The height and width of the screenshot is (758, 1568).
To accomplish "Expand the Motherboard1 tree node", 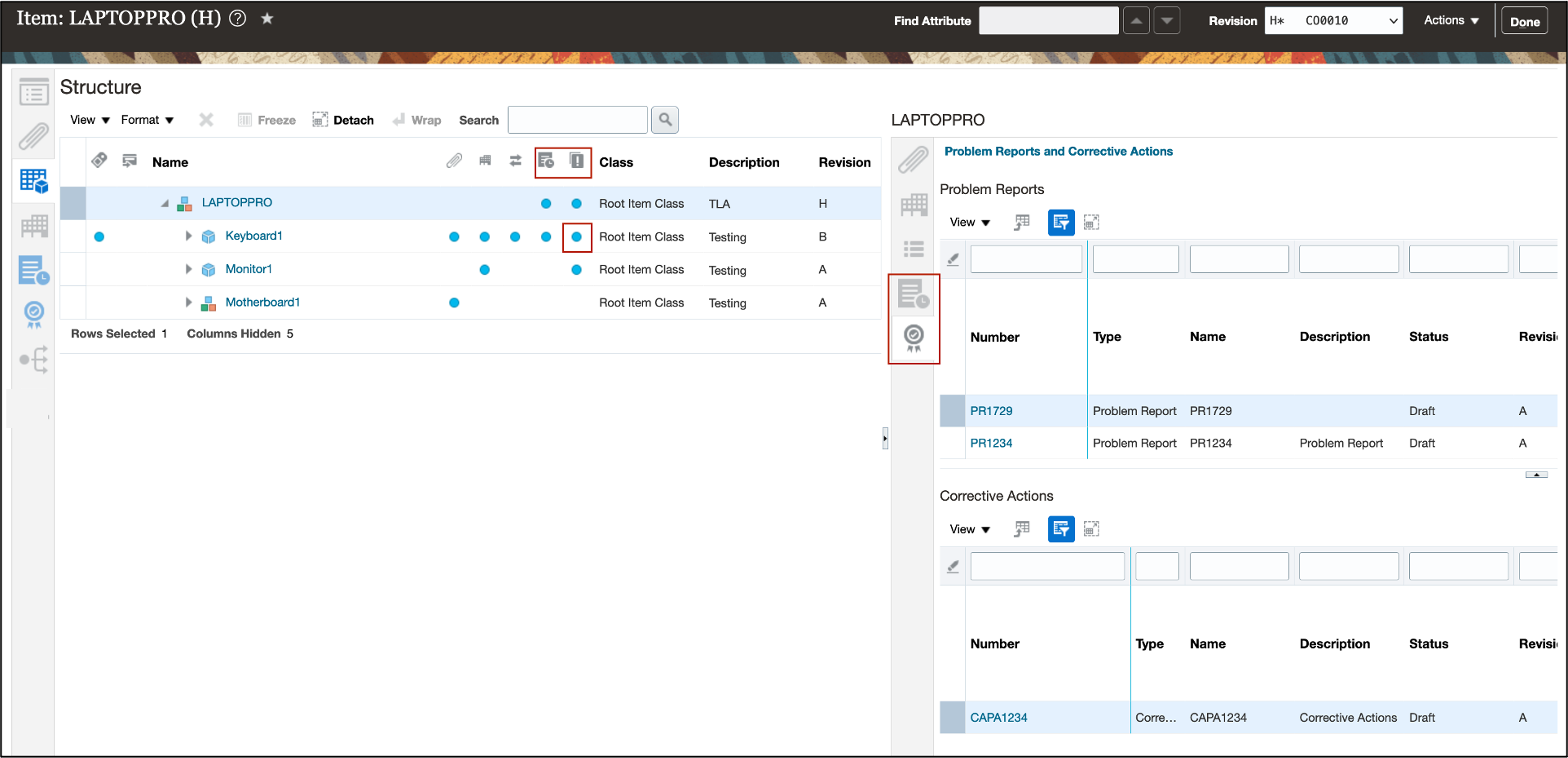I will pos(189,302).
